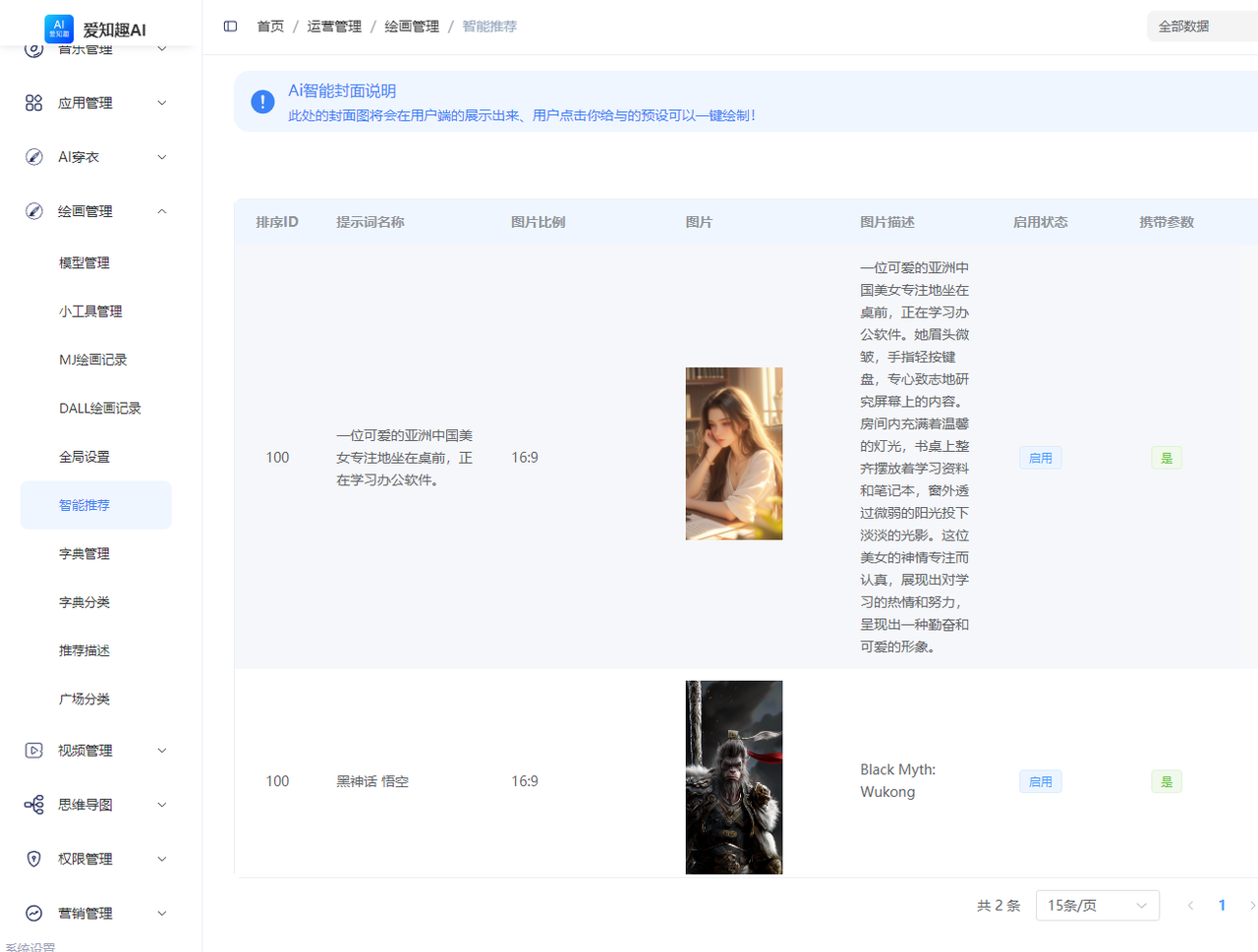The width and height of the screenshot is (1258, 952).
Task: Open 推荐描述 submenu item
Action: [96, 650]
